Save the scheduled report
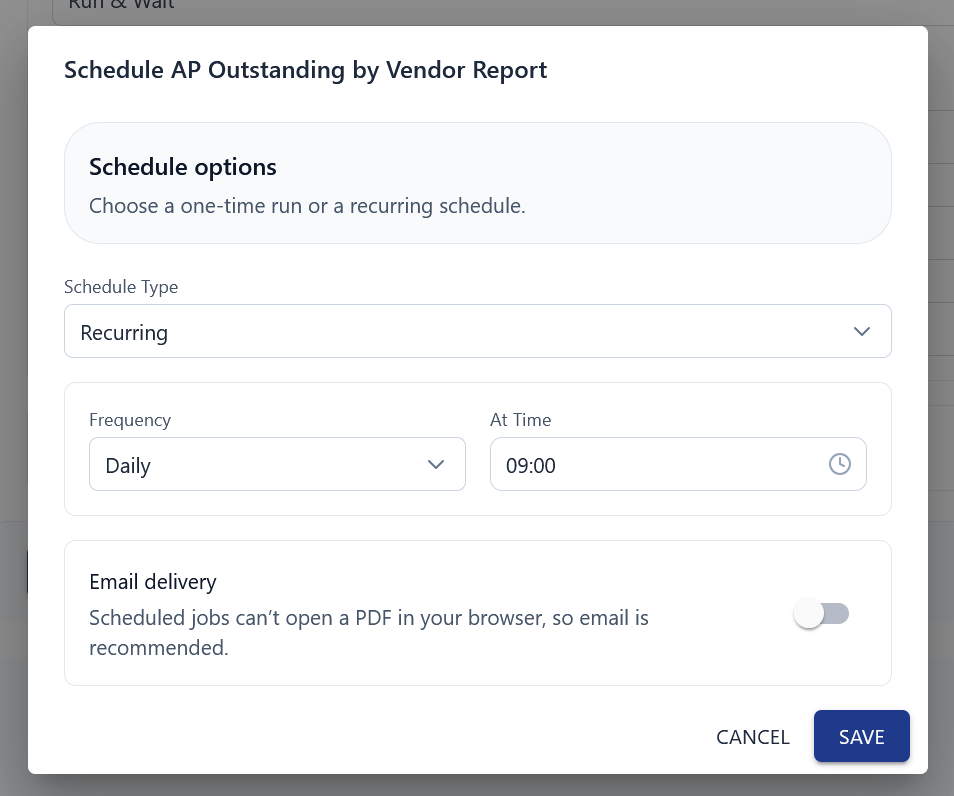The width and height of the screenshot is (954, 796). [861, 736]
